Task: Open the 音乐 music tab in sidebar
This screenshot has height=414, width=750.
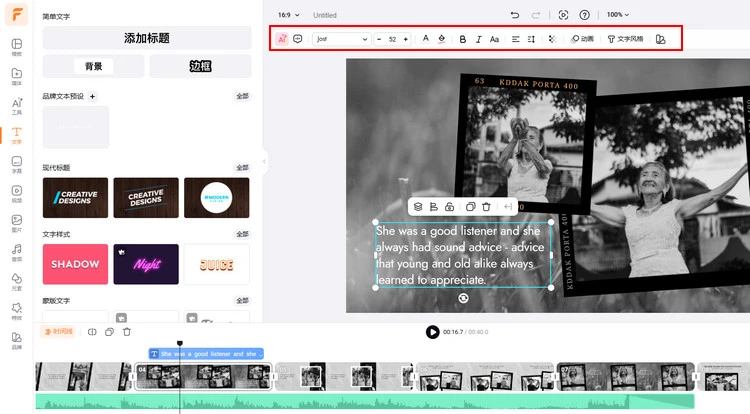Action: 17,252
